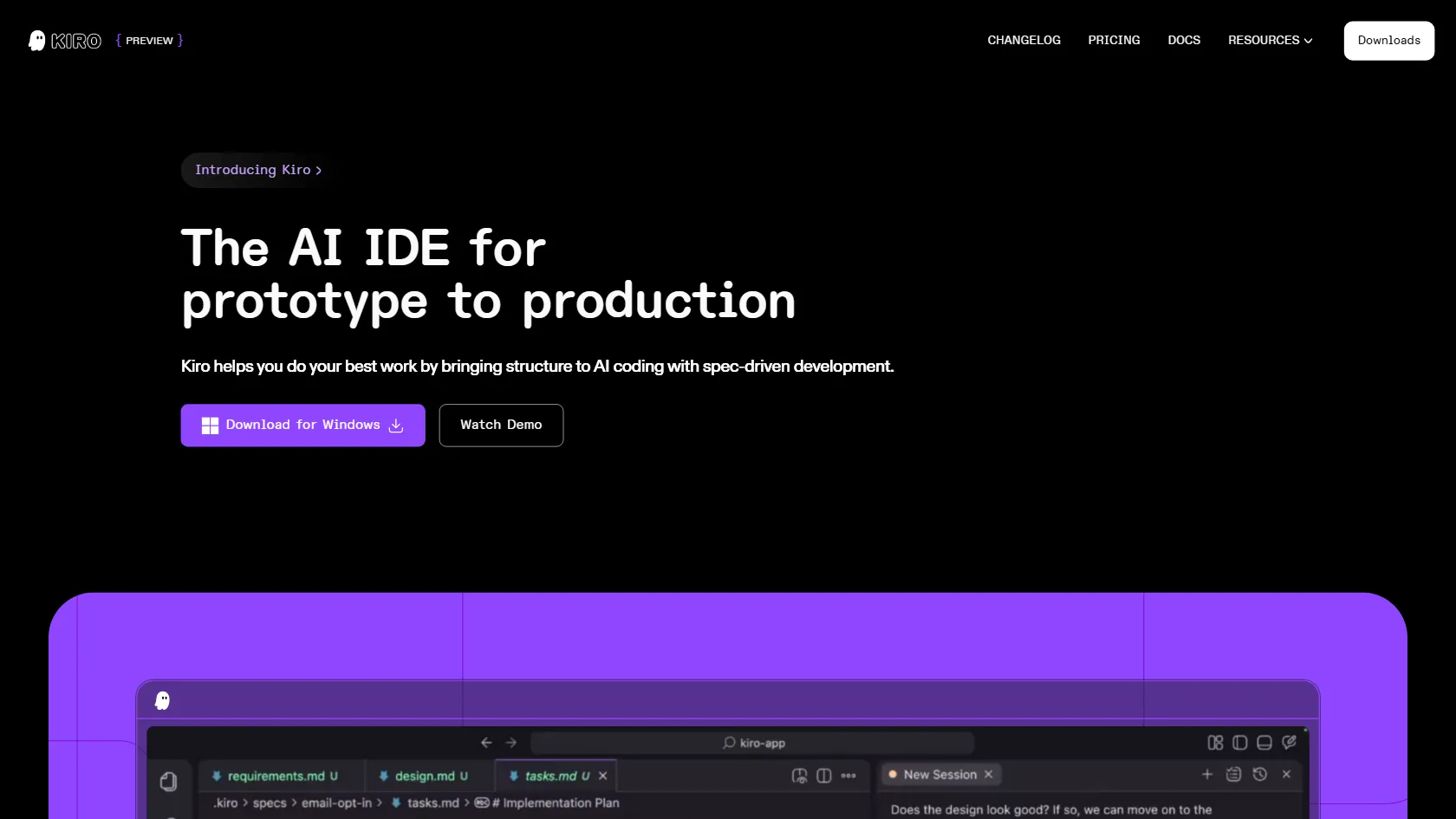Click the plus icon to add session
Image resolution: width=1456 pixels, height=819 pixels.
(1207, 774)
